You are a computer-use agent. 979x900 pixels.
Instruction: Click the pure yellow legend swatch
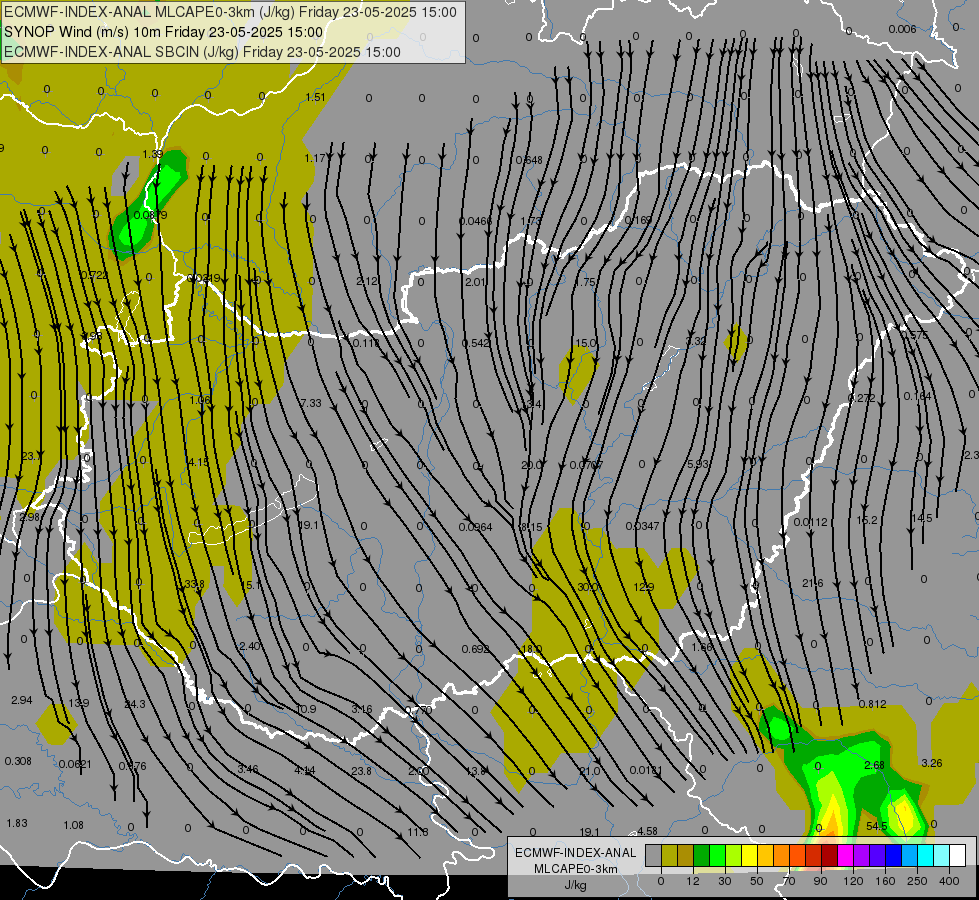(x=749, y=855)
